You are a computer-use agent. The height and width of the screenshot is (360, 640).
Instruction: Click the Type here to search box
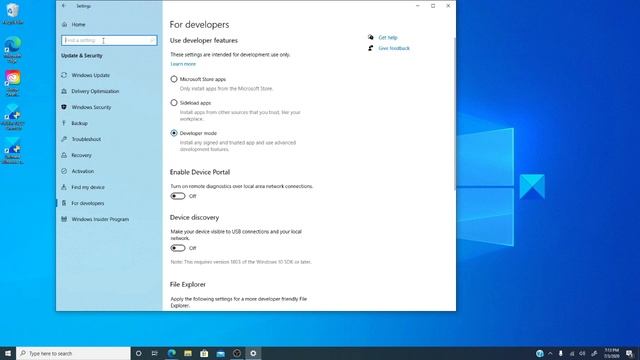(73, 353)
